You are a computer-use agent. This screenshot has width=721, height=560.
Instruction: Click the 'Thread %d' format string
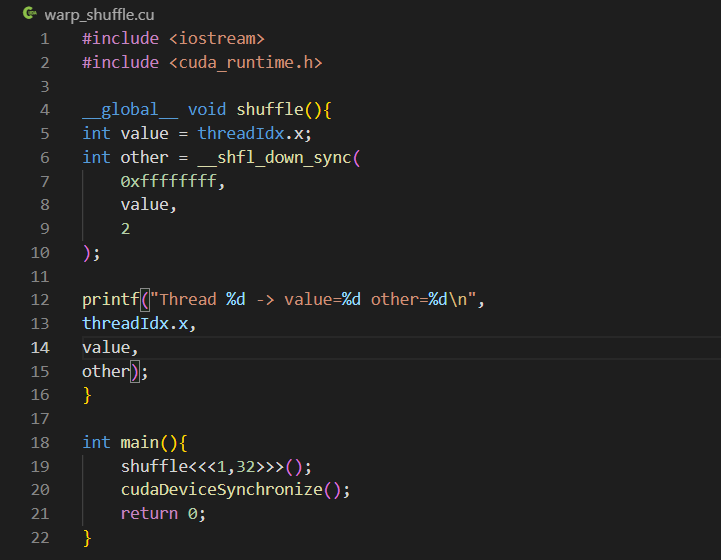202,300
